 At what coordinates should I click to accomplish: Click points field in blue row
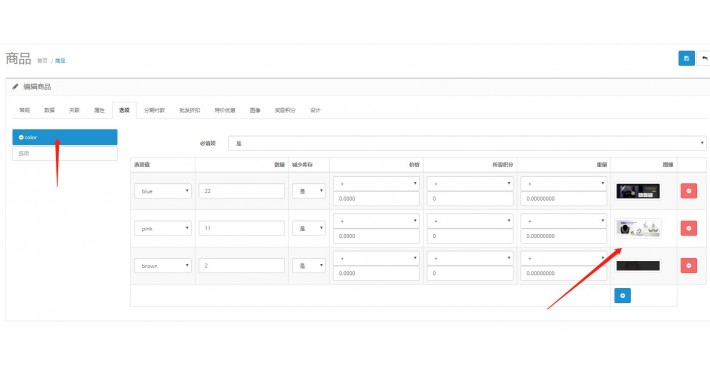[470, 198]
